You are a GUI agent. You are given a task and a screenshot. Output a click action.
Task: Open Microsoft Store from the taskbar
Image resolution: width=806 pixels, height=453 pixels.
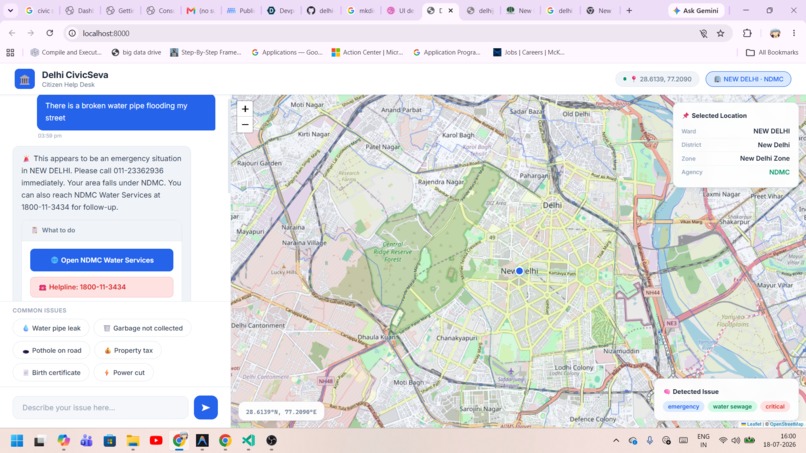pos(109,441)
